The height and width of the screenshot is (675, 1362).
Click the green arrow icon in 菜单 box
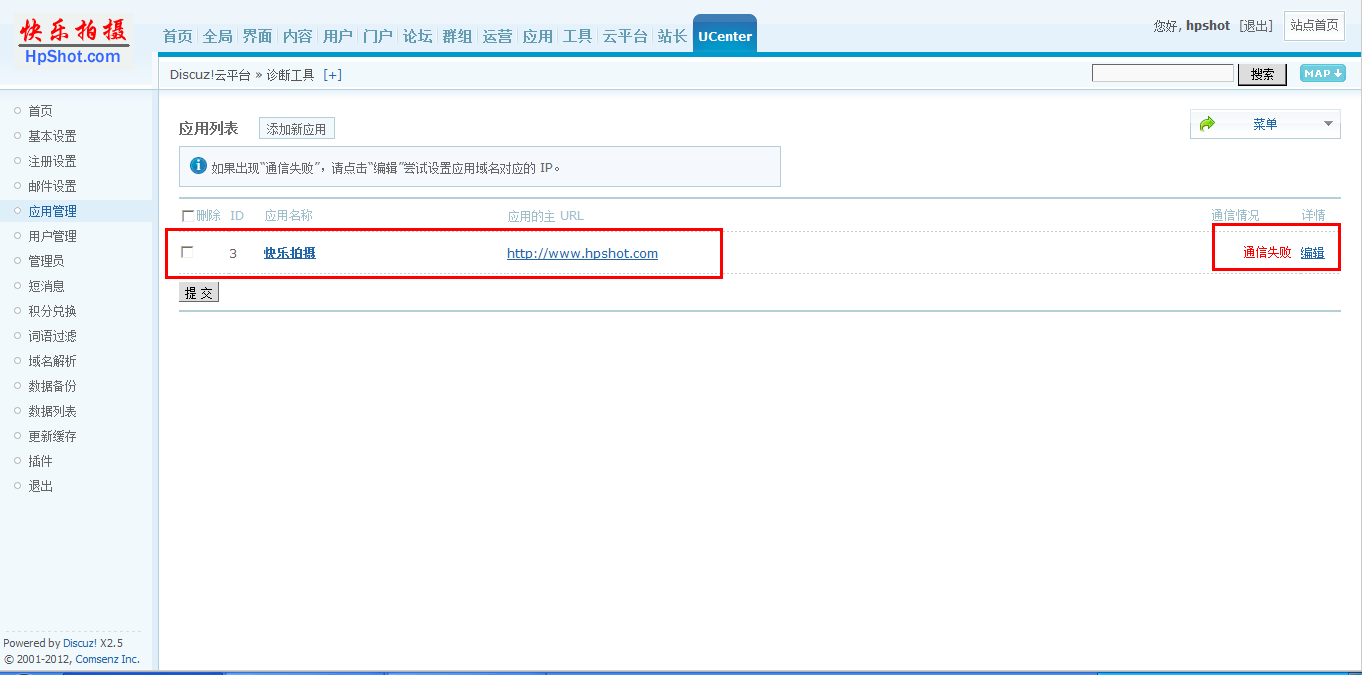pos(1207,124)
